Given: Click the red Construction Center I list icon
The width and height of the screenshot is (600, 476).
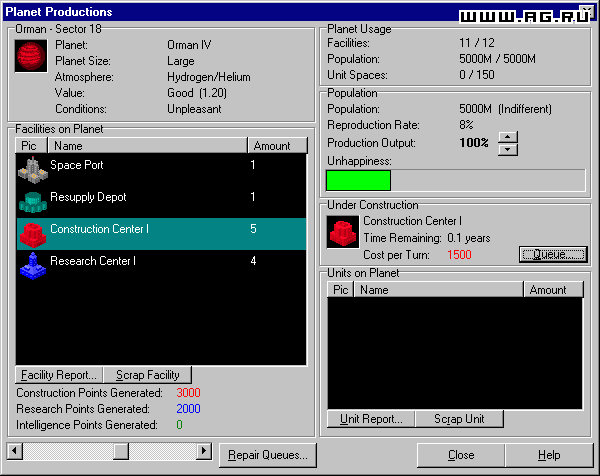Looking at the screenshot, I should (x=33, y=235).
